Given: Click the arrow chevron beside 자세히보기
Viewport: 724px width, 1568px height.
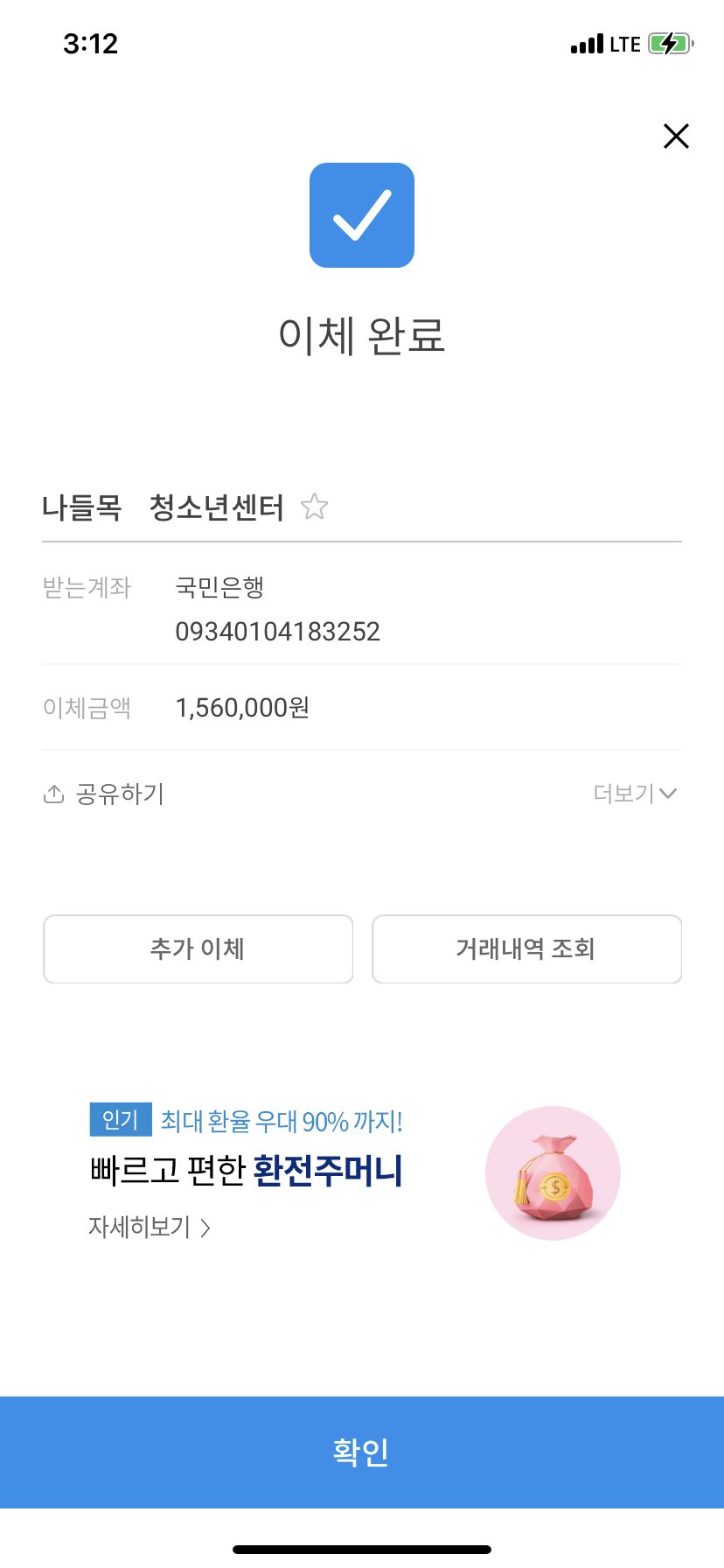Looking at the screenshot, I should point(205,1228).
